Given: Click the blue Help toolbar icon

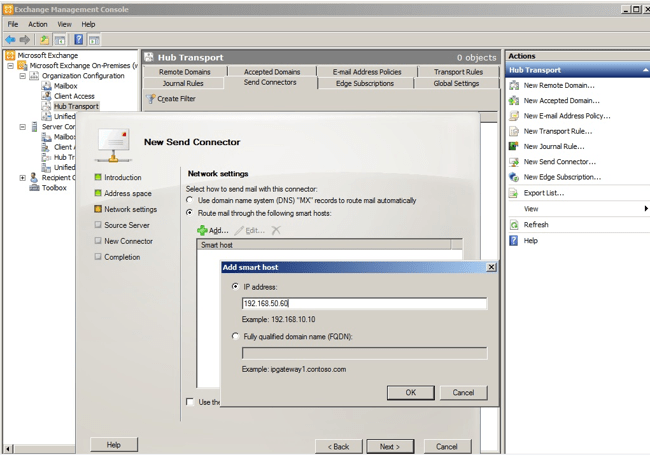Looking at the screenshot, I should [x=78, y=40].
